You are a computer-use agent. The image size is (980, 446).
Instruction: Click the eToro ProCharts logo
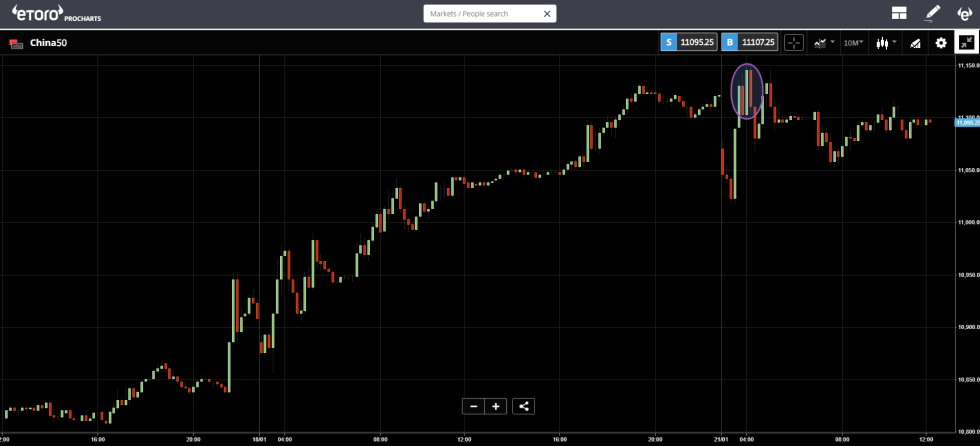point(57,13)
